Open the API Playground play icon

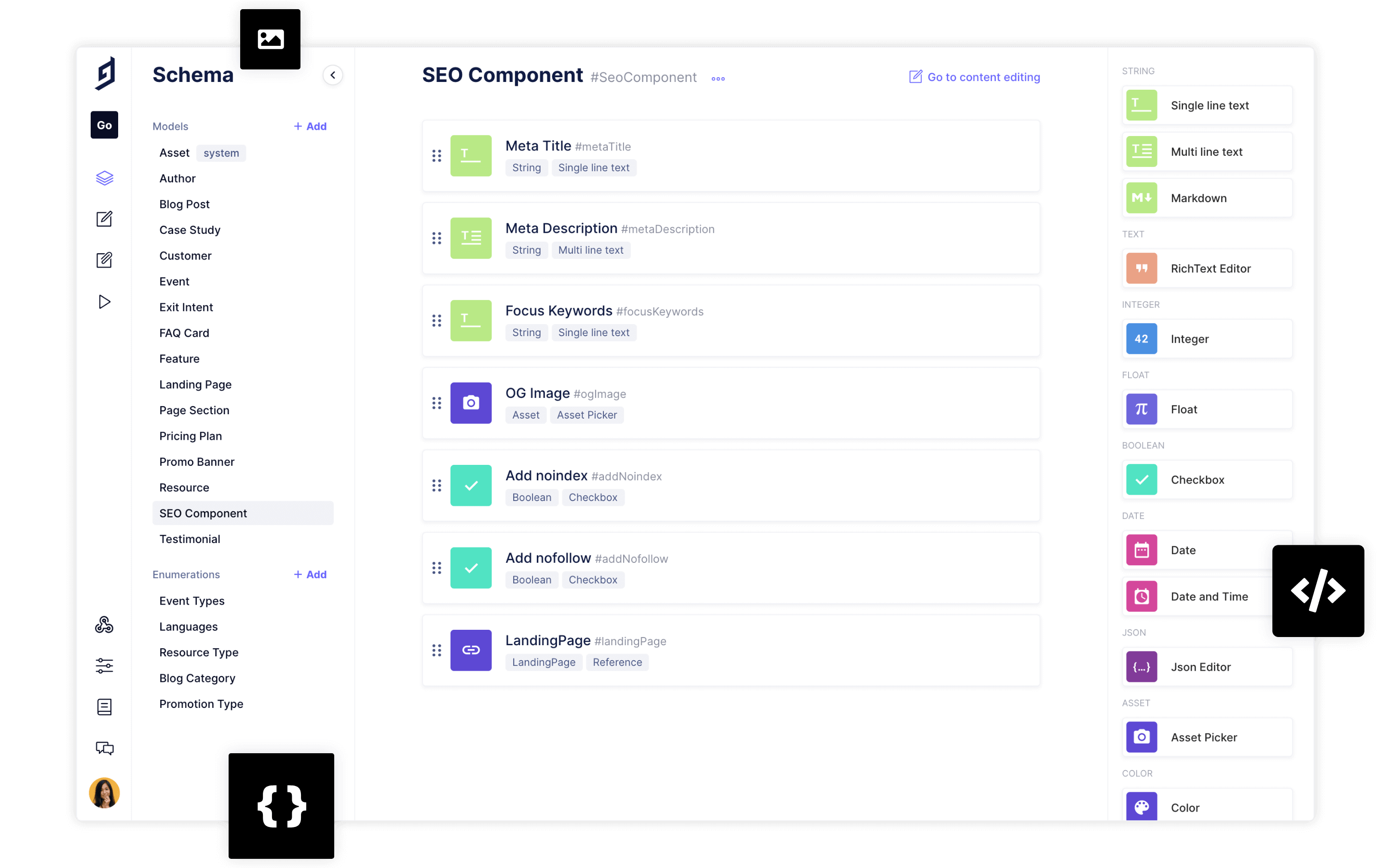104,302
